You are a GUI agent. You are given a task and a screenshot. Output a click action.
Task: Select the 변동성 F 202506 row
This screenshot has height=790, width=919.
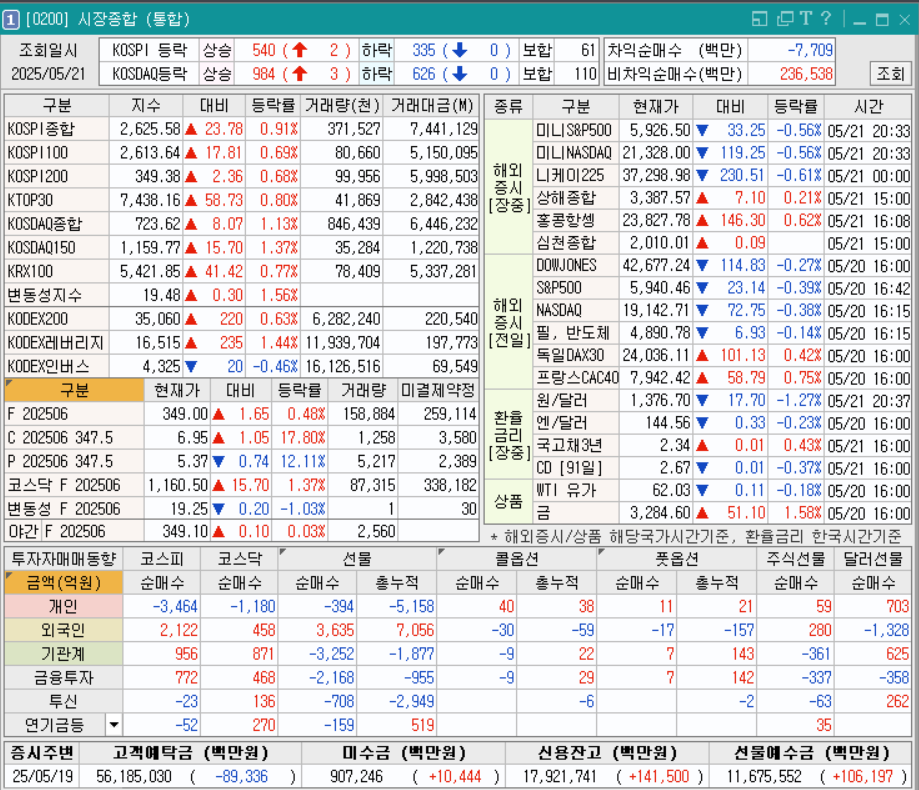click(x=241, y=509)
